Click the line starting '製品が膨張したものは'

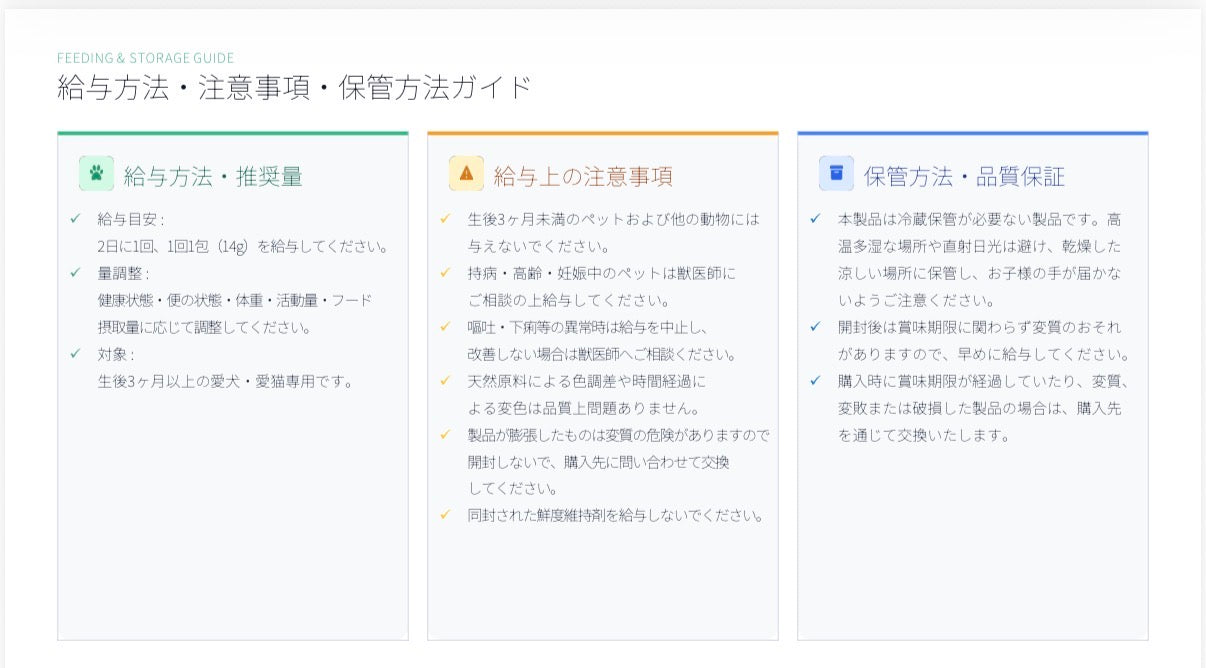tap(619, 435)
